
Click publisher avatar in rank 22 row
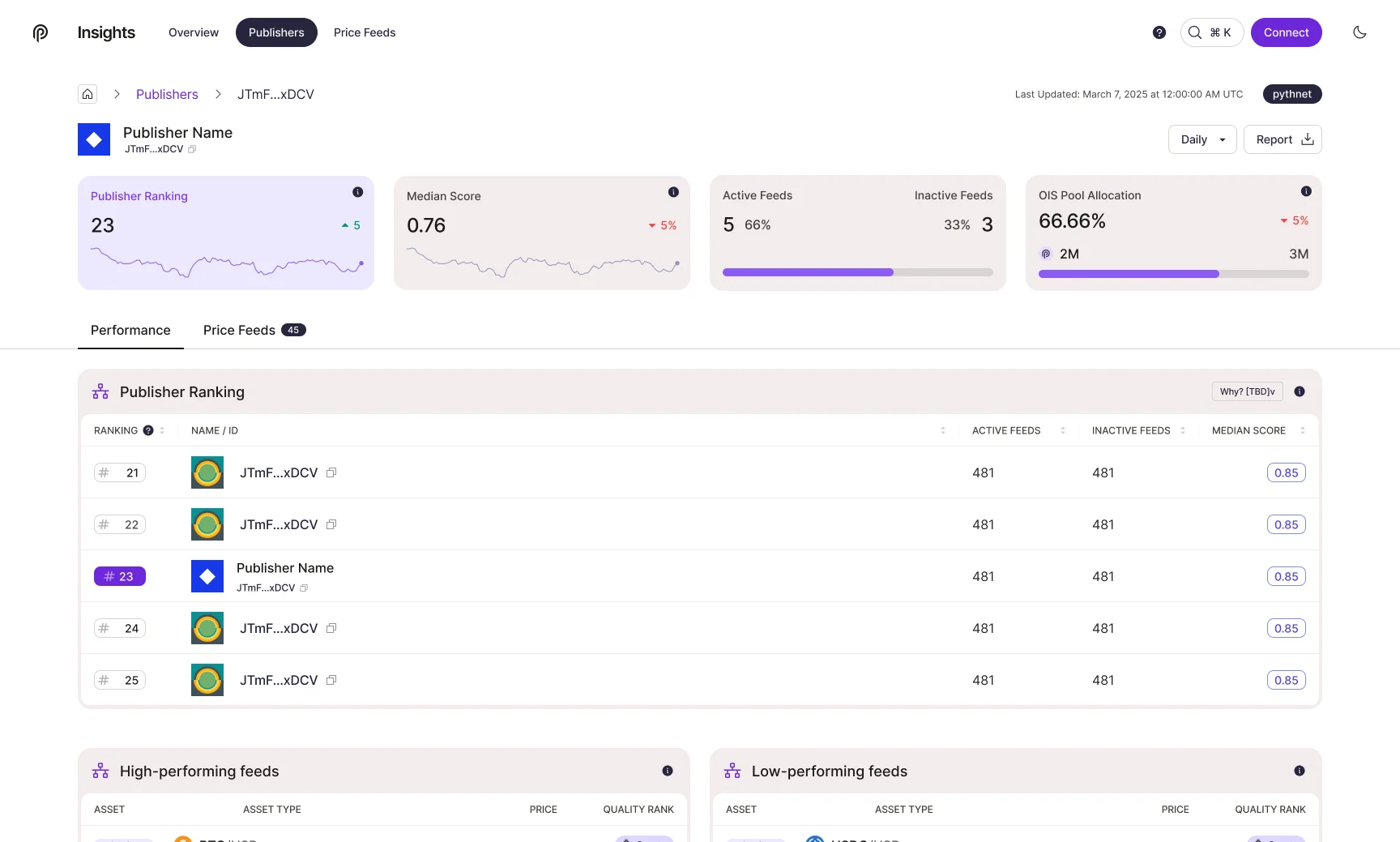tap(207, 524)
